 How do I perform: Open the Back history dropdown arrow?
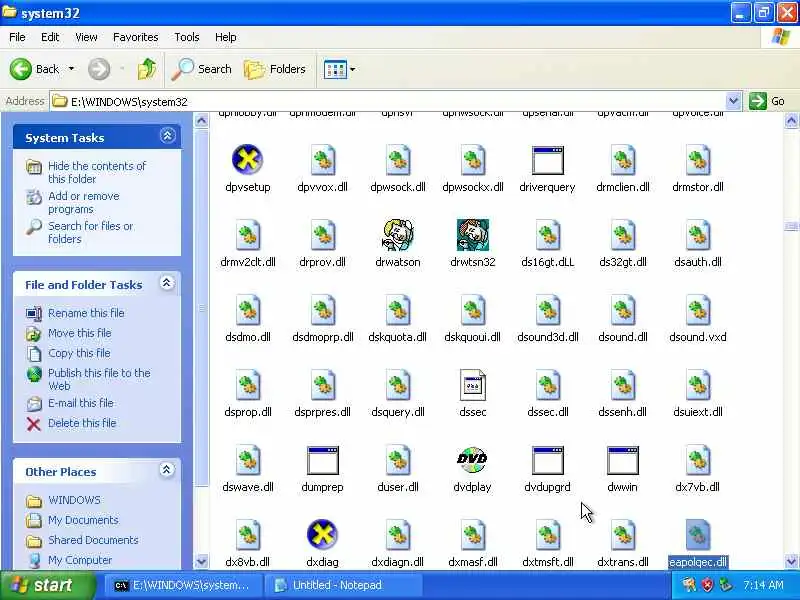pos(71,69)
